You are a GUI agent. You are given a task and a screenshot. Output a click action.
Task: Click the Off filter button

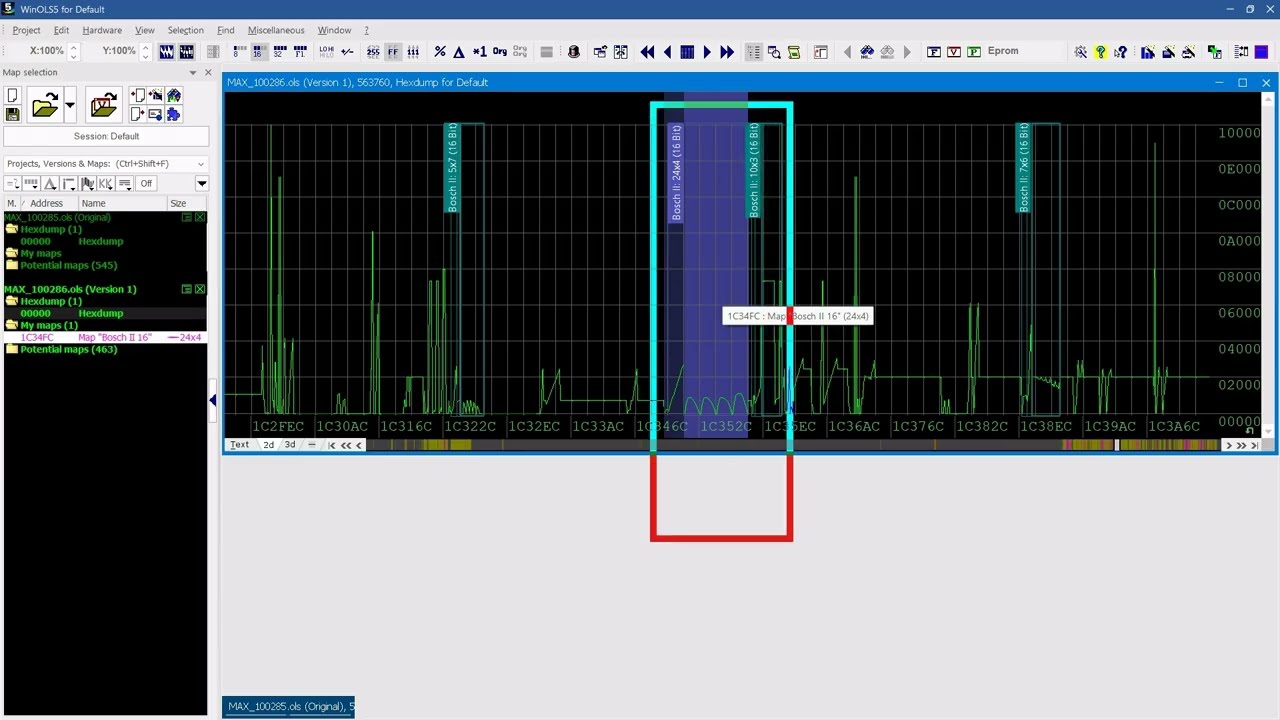(x=146, y=183)
